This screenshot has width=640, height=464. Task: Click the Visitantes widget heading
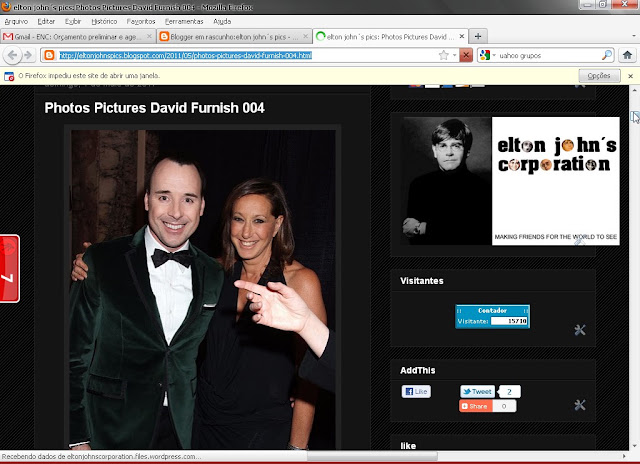pyautogui.click(x=422, y=281)
